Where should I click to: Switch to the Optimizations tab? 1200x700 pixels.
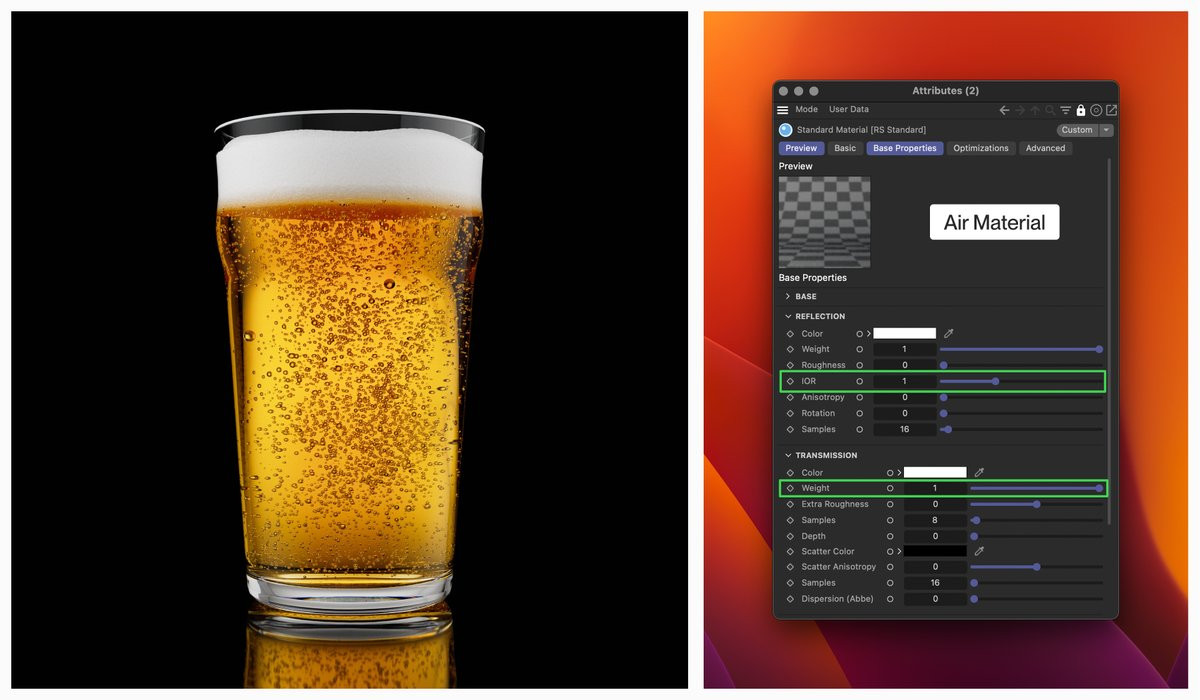click(981, 148)
